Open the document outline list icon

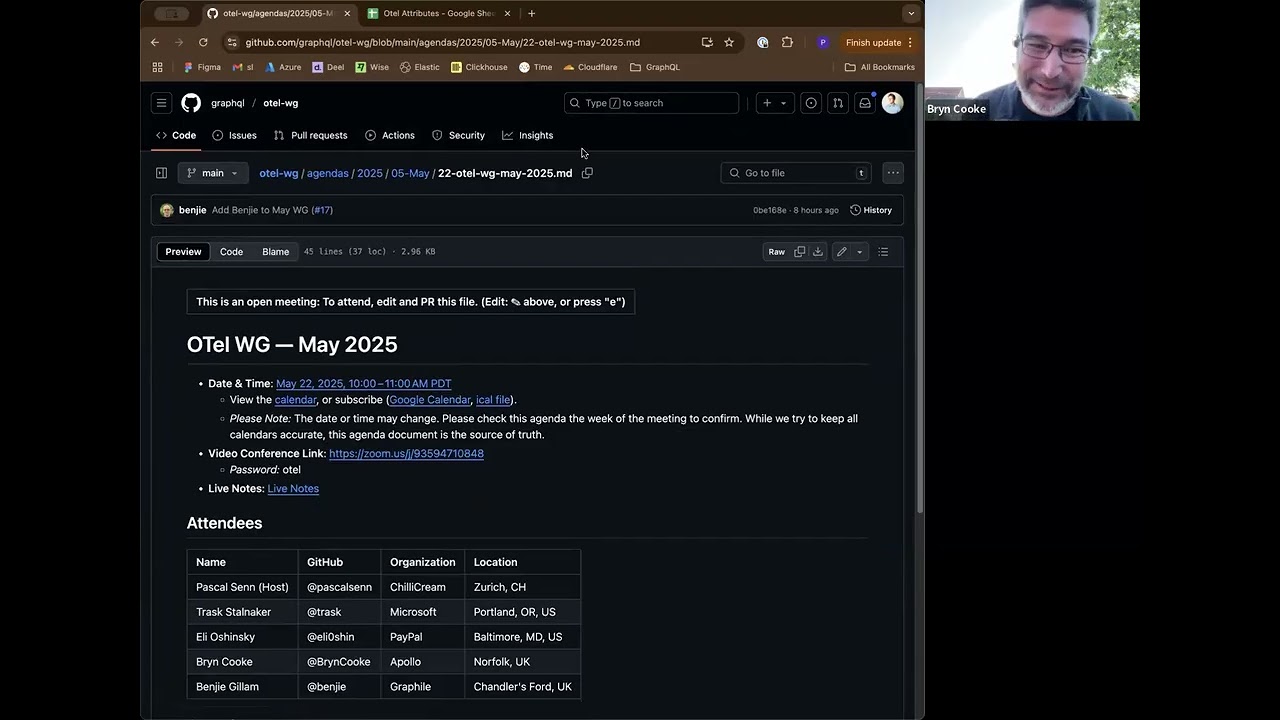883,252
